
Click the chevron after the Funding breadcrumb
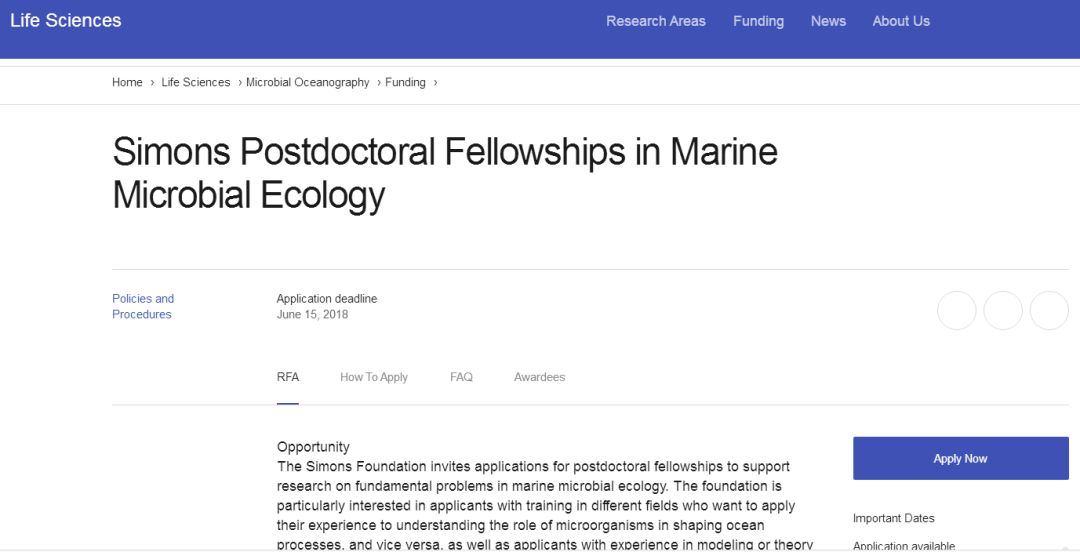435,83
